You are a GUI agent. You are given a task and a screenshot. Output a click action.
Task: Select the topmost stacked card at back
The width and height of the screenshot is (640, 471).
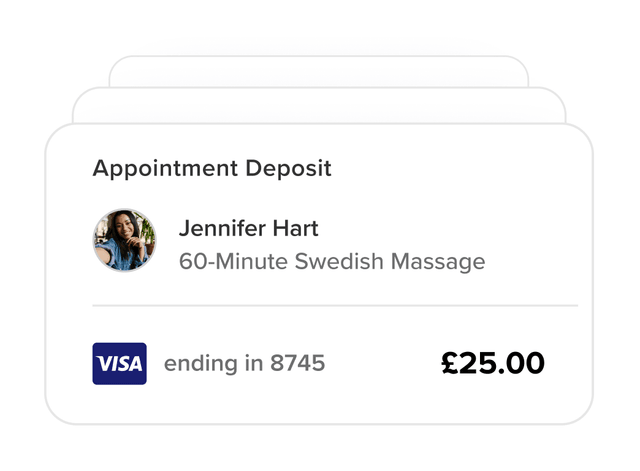point(318,70)
